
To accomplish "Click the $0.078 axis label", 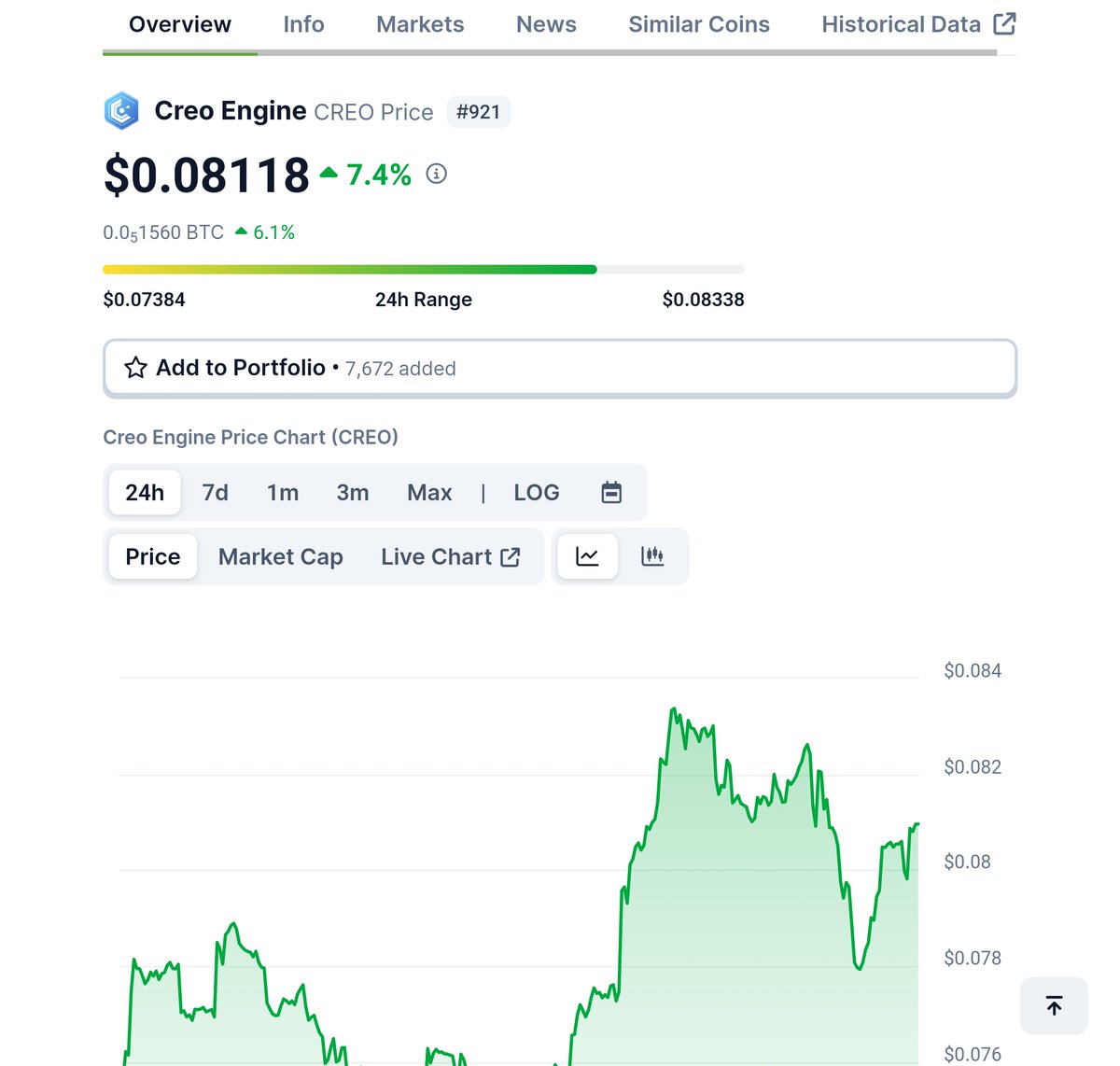I will pyautogui.click(x=973, y=958).
